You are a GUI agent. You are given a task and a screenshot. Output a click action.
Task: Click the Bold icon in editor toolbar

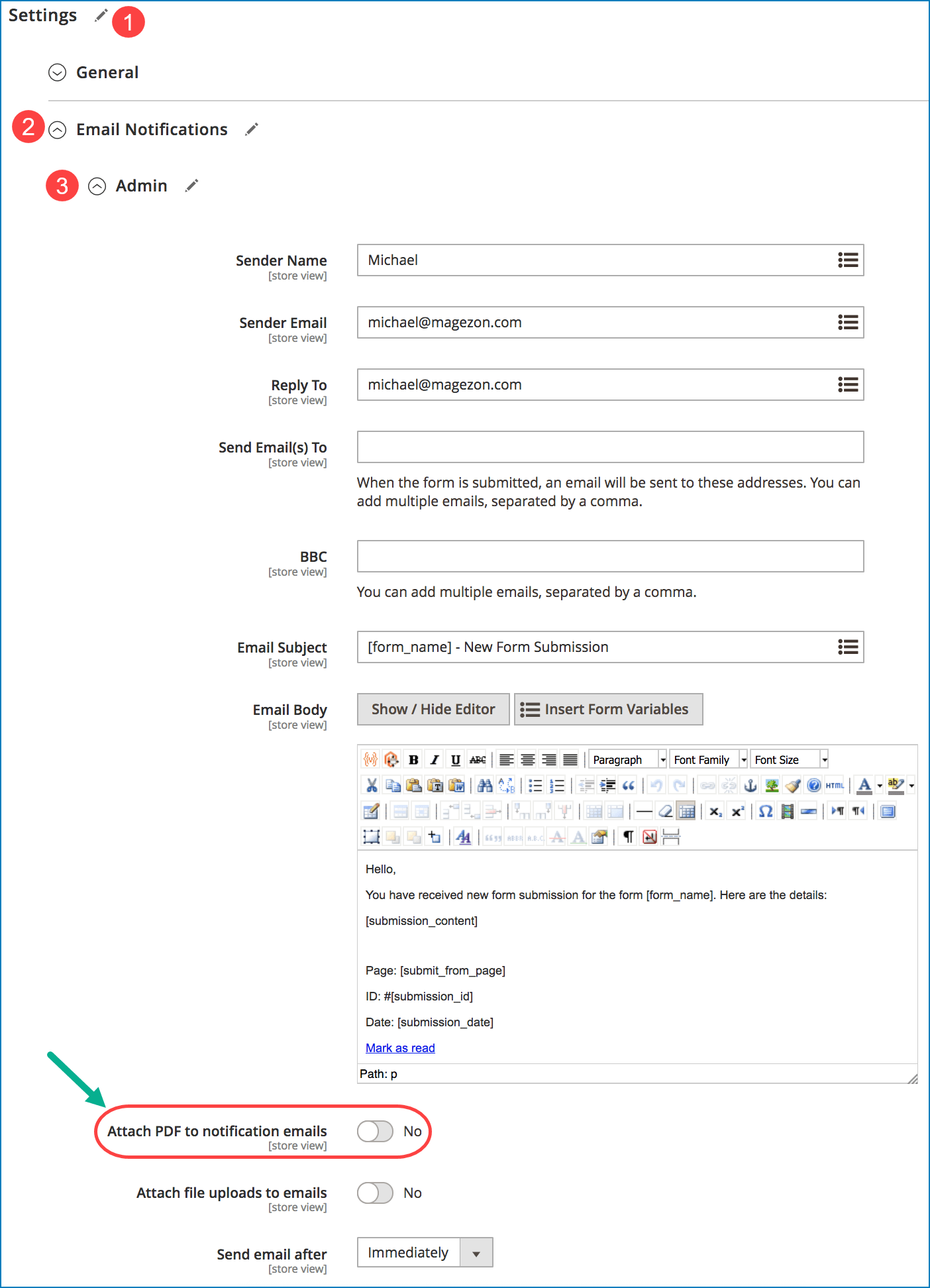tap(413, 759)
